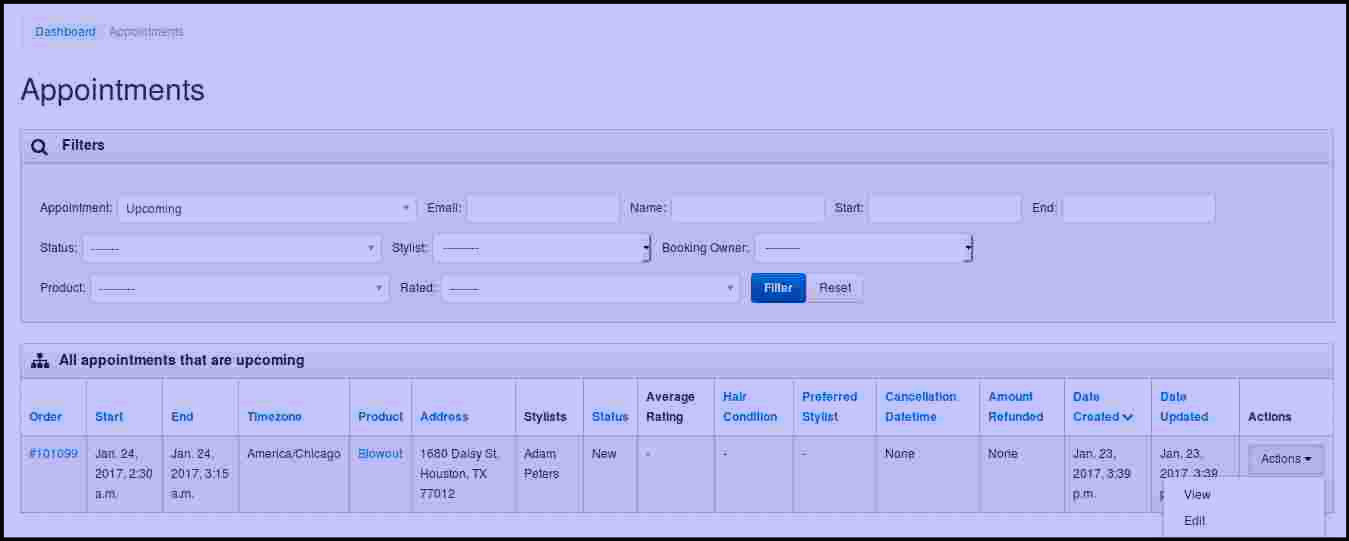1349x541 pixels.
Task: Focus the Start date filter input
Action: [945, 208]
